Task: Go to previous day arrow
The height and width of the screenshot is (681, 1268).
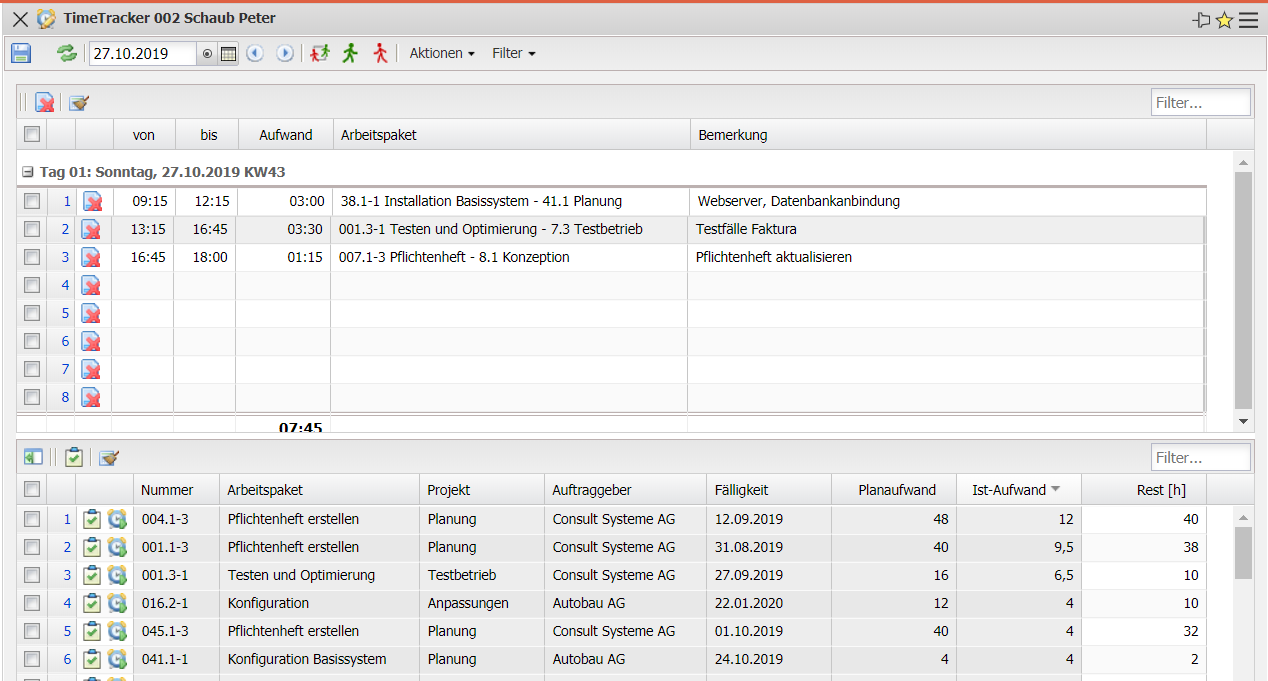Action: tap(255, 54)
